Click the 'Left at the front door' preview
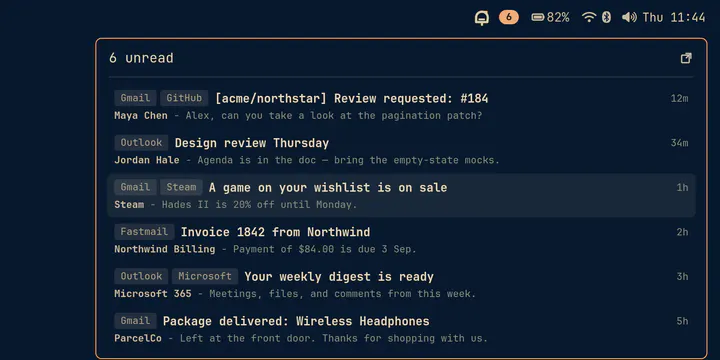 click(x=334, y=338)
